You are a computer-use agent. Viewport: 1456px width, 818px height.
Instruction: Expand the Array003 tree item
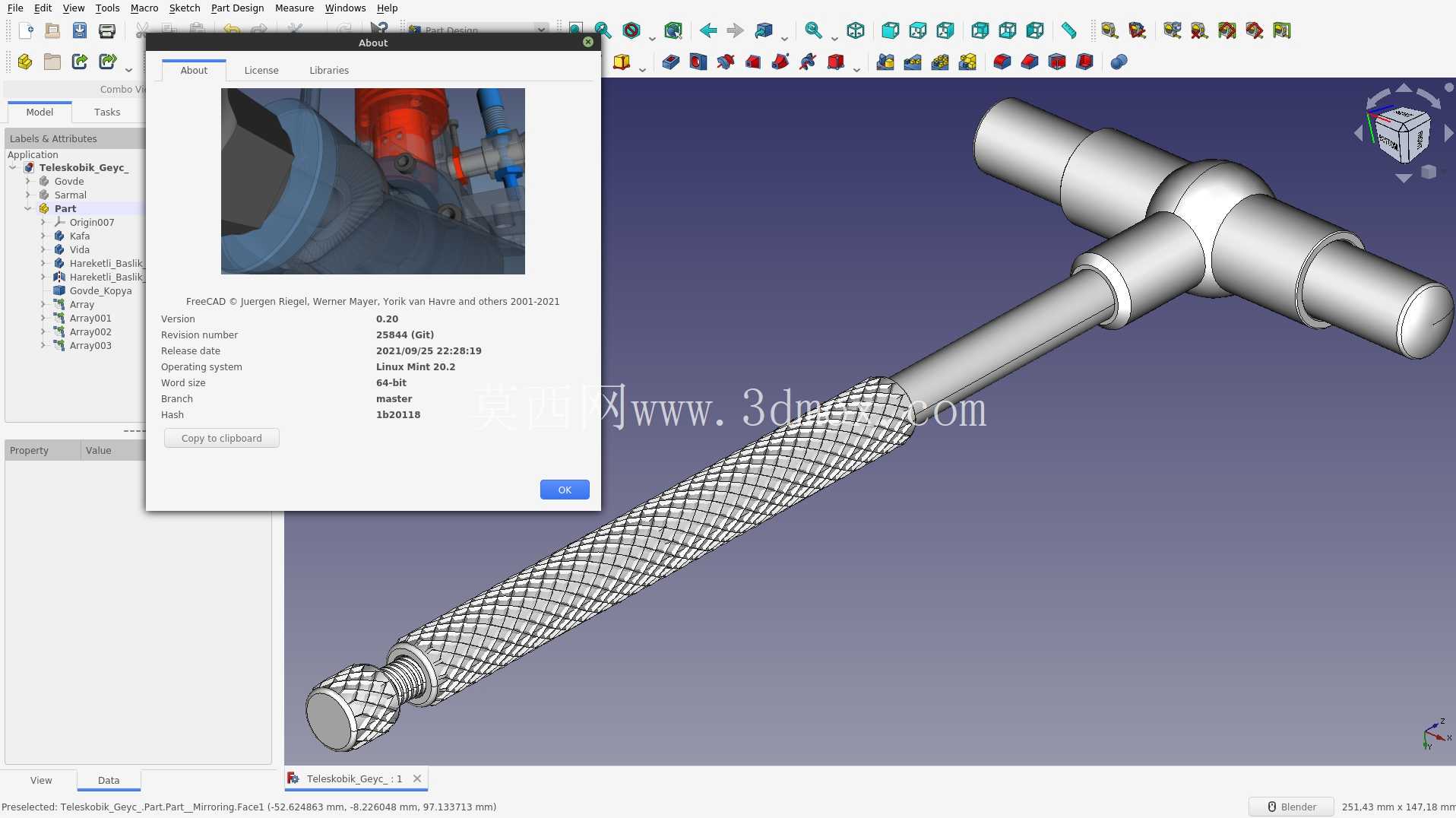(43, 345)
